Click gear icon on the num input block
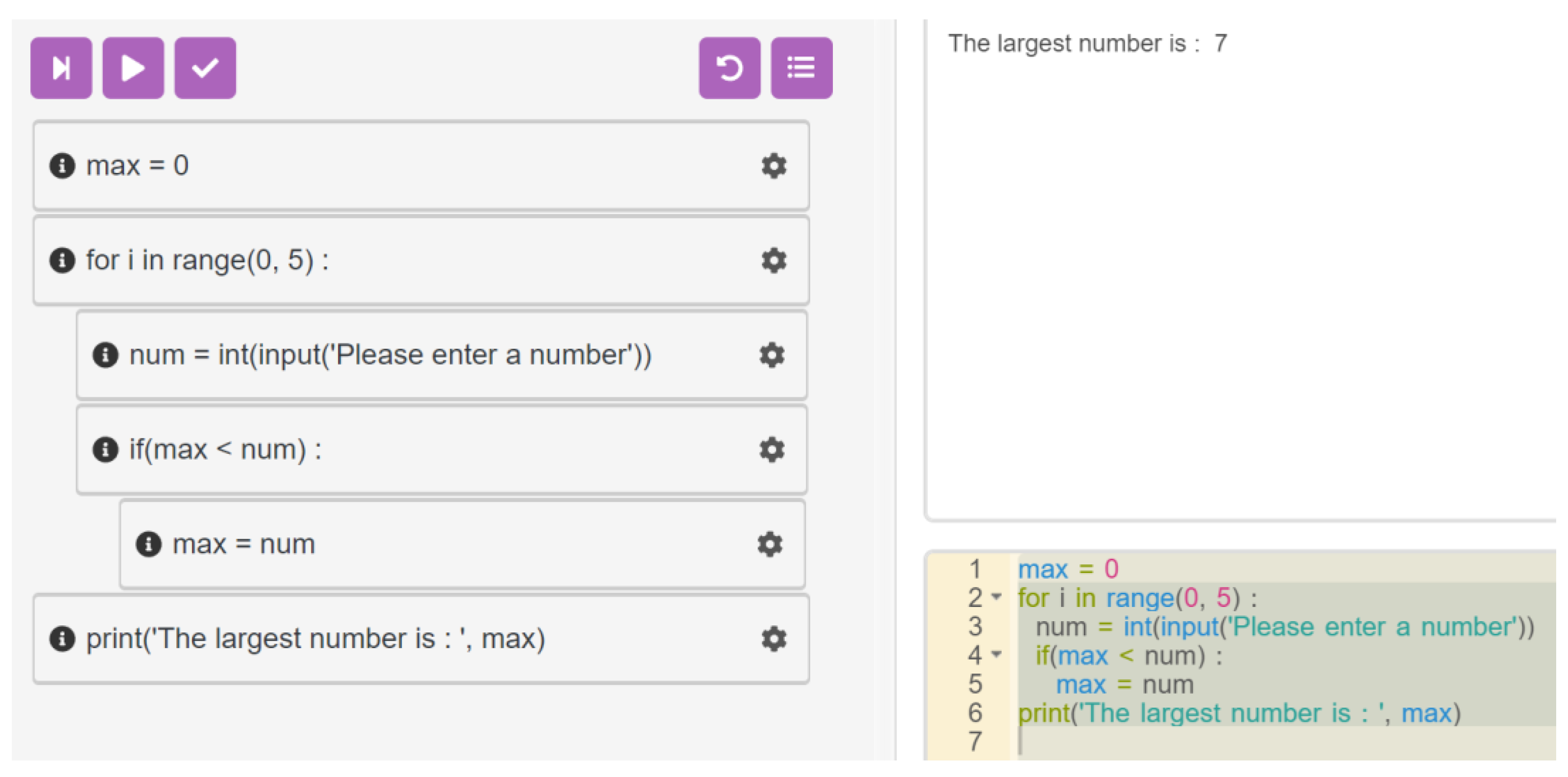This screenshot has height=777, width=1568. (772, 355)
